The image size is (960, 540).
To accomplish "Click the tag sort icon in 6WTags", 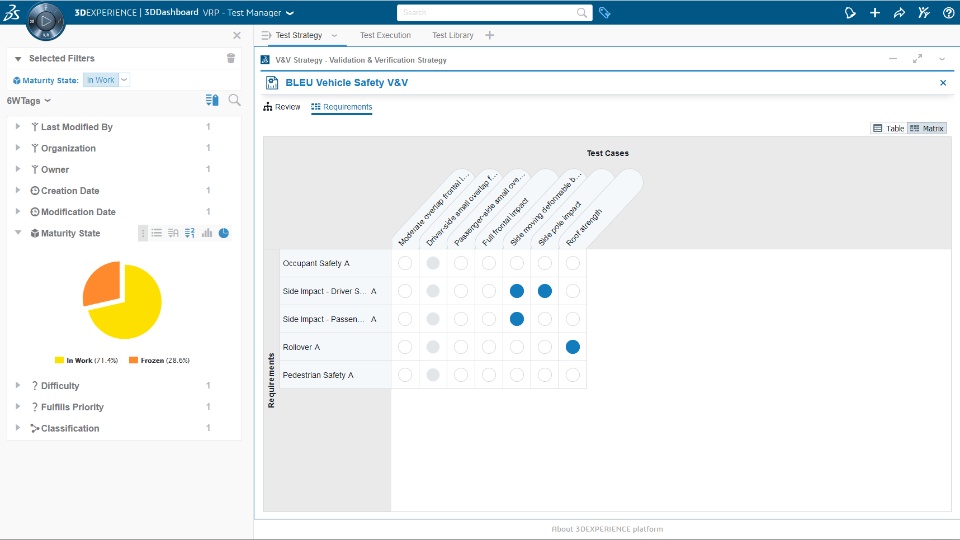I will point(212,100).
